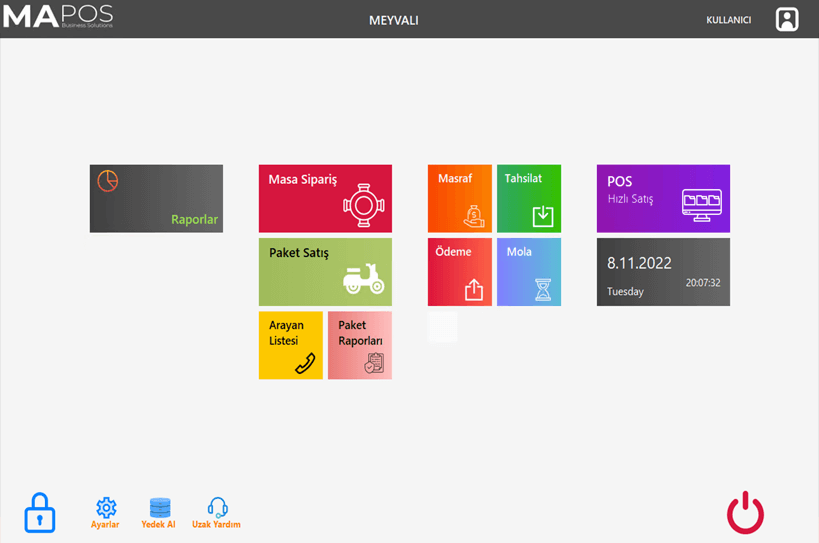Open the Tahsilat collection tile
819x543 pixels.
click(x=528, y=198)
